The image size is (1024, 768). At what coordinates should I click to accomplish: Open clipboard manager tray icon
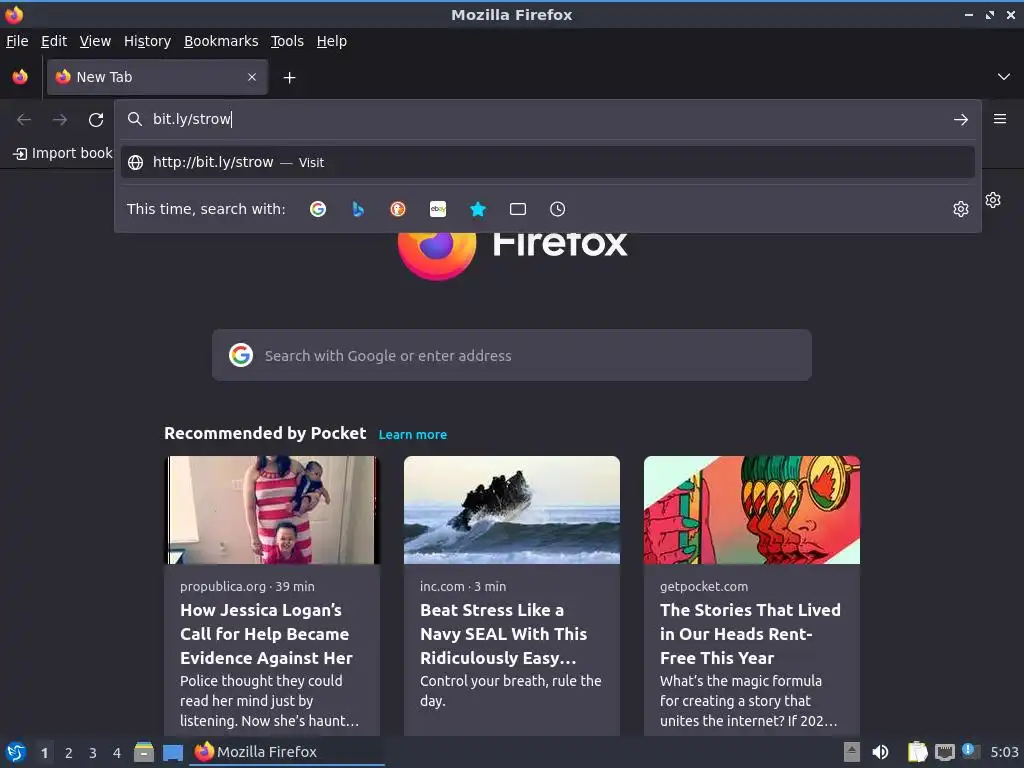click(x=917, y=752)
